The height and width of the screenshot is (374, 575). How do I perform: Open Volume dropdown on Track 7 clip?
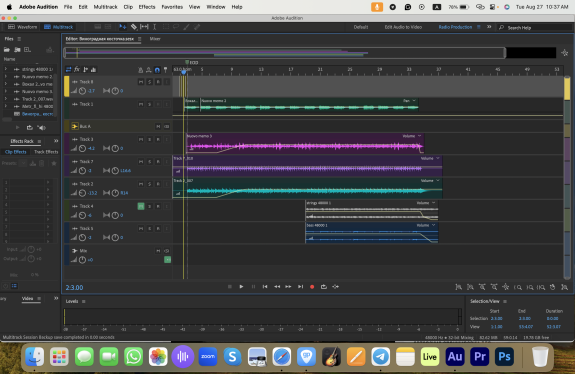point(438,158)
